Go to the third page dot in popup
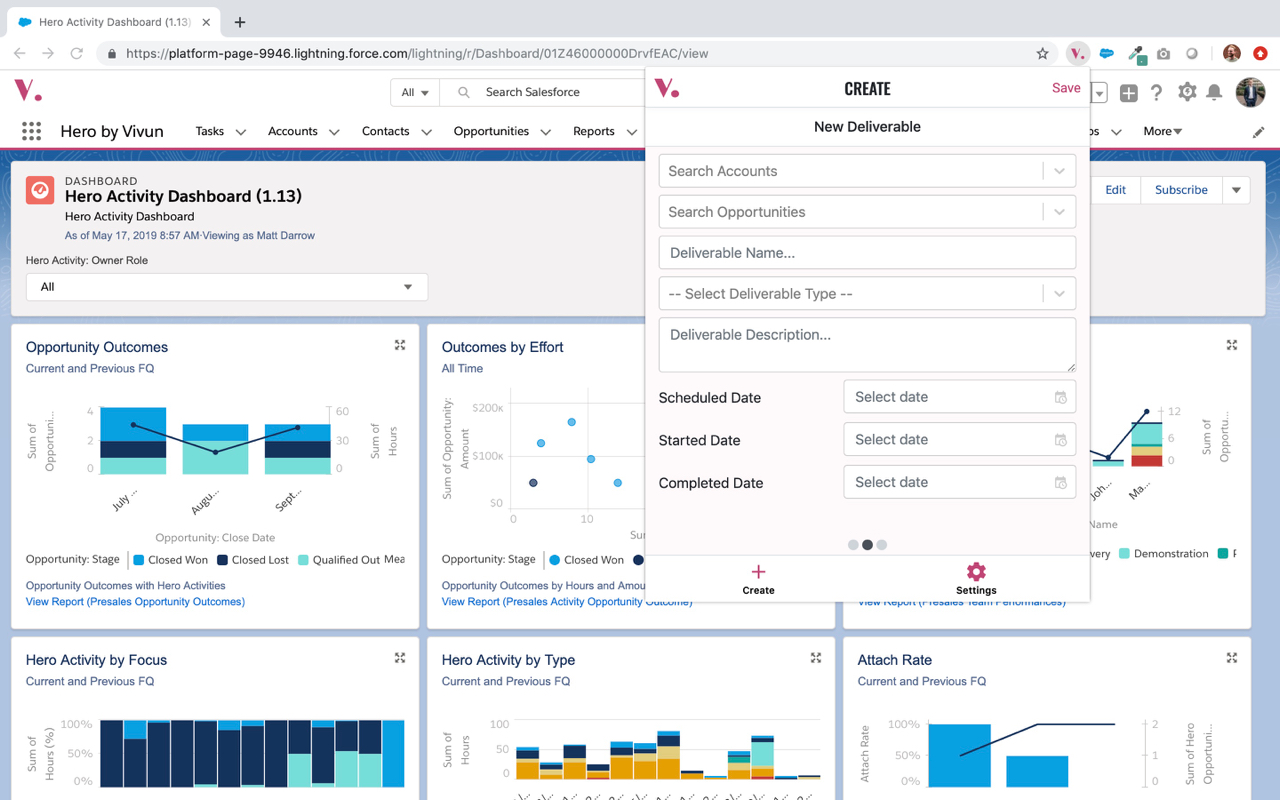Viewport: 1280px width, 800px height. 881,545
